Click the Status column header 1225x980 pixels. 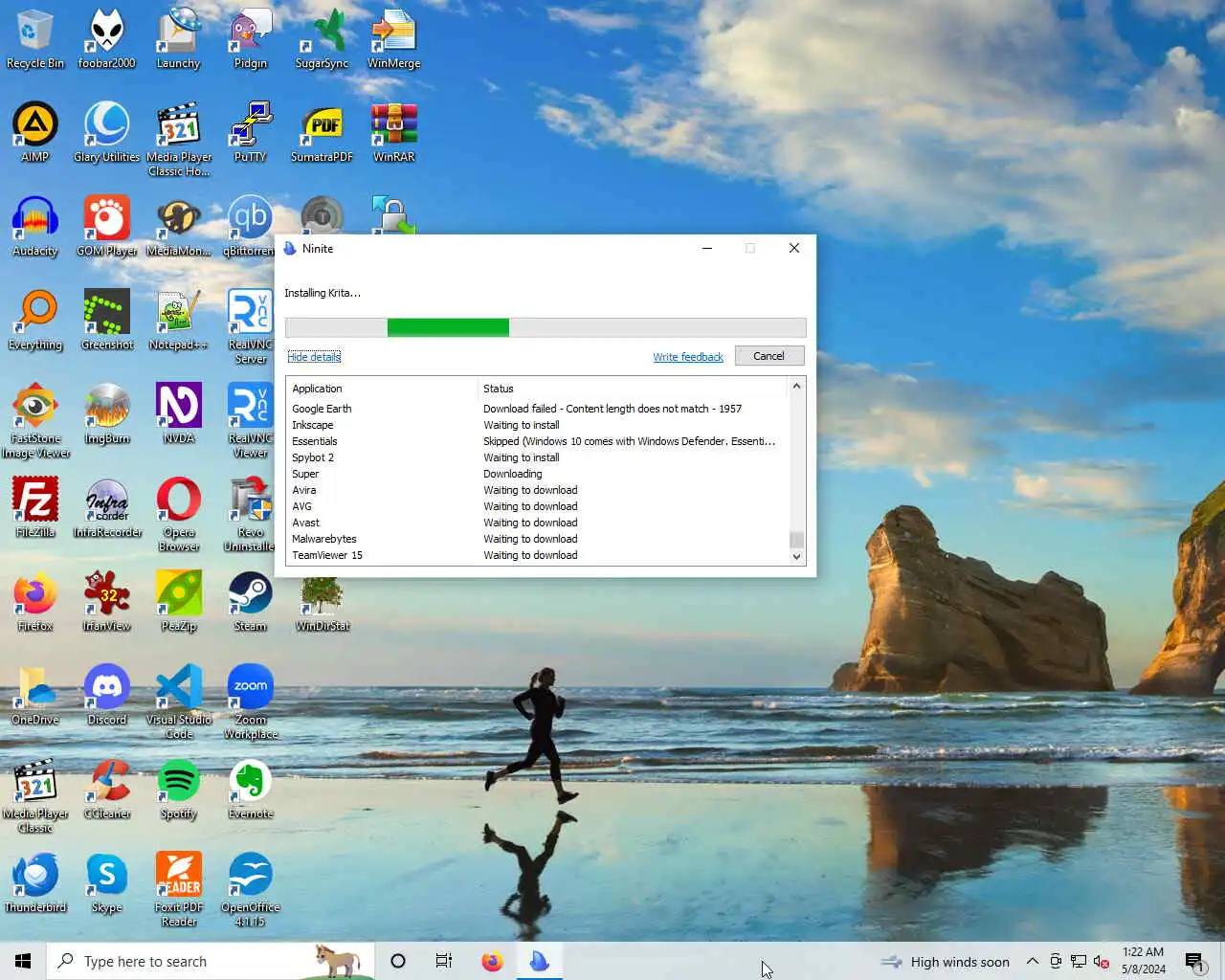[633, 389]
